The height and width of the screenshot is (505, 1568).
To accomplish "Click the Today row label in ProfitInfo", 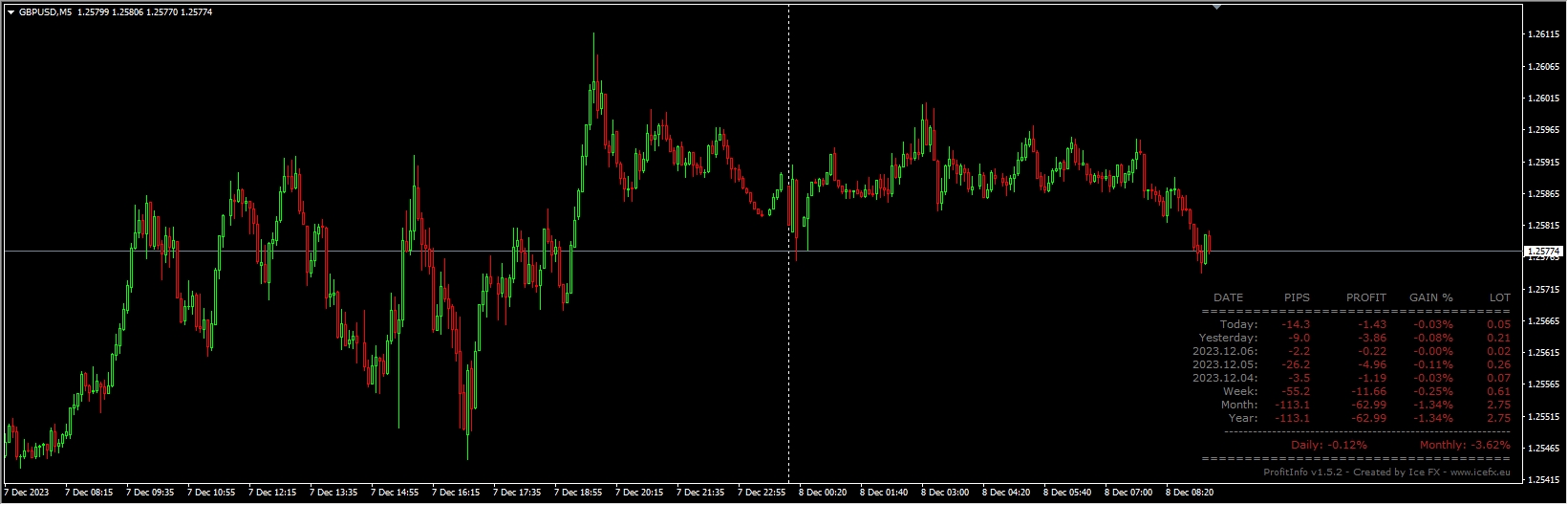I will (1238, 324).
